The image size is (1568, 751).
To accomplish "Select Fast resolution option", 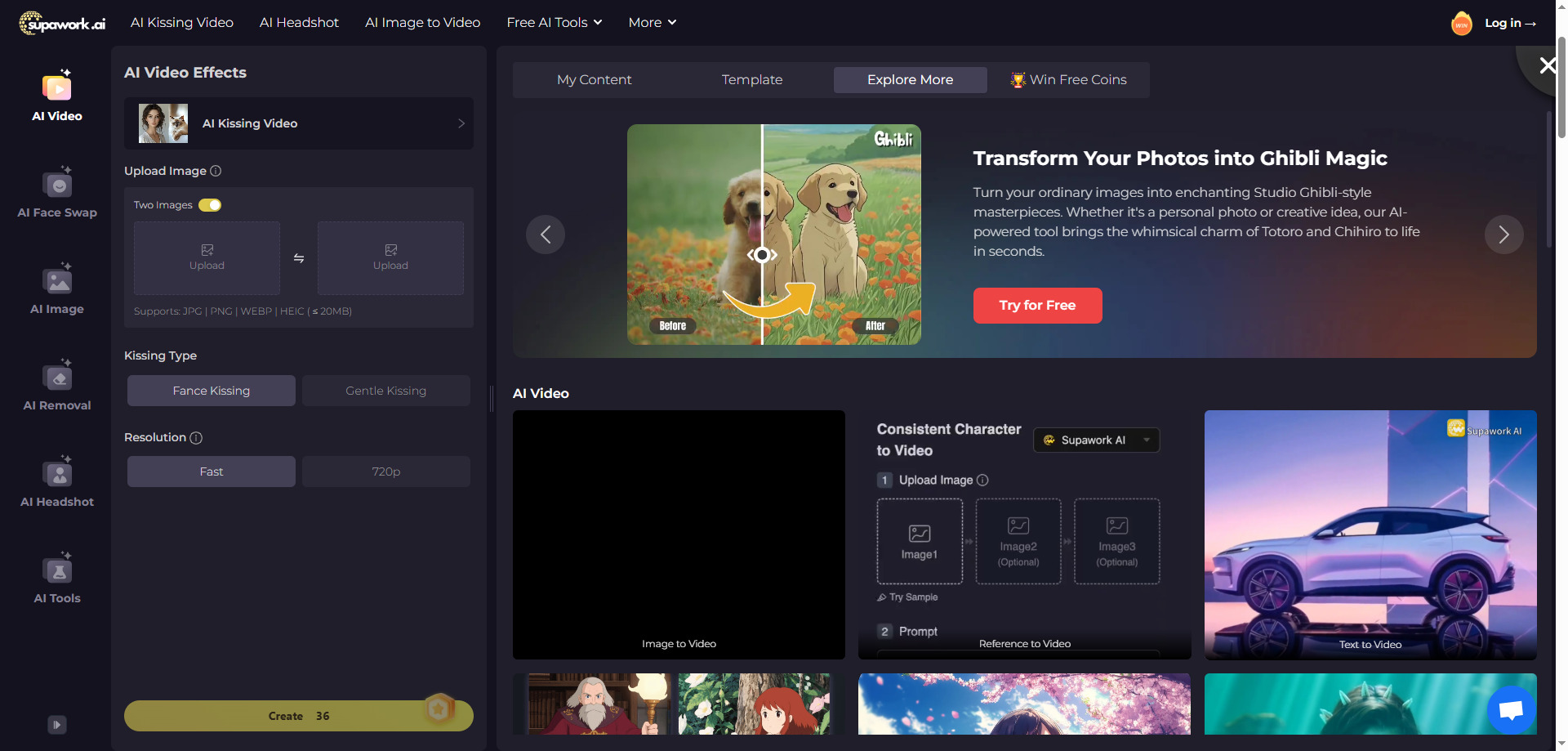I will point(212,472).
